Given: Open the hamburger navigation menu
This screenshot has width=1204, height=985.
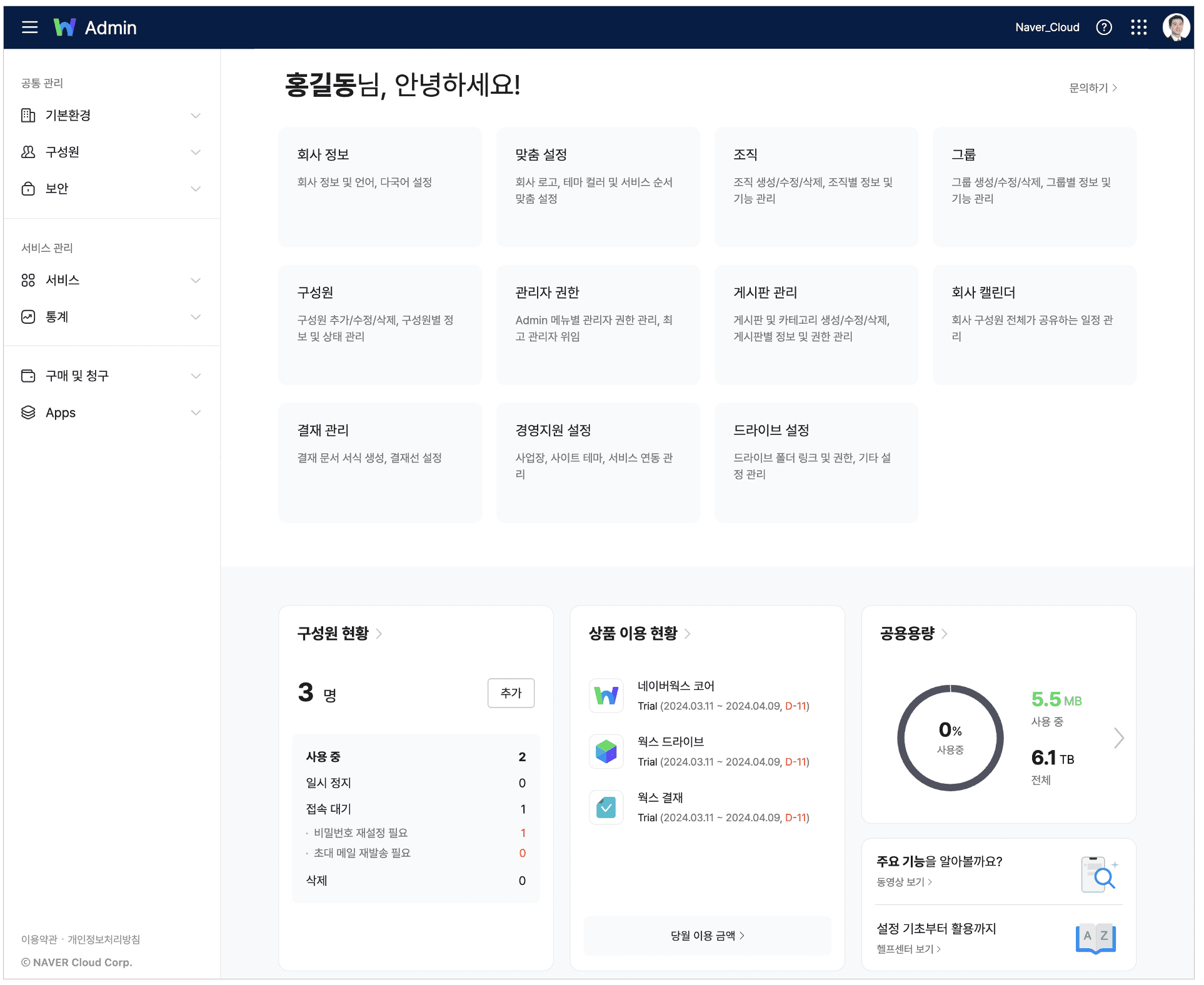Looking at the screenshot, I should point(29,27).
